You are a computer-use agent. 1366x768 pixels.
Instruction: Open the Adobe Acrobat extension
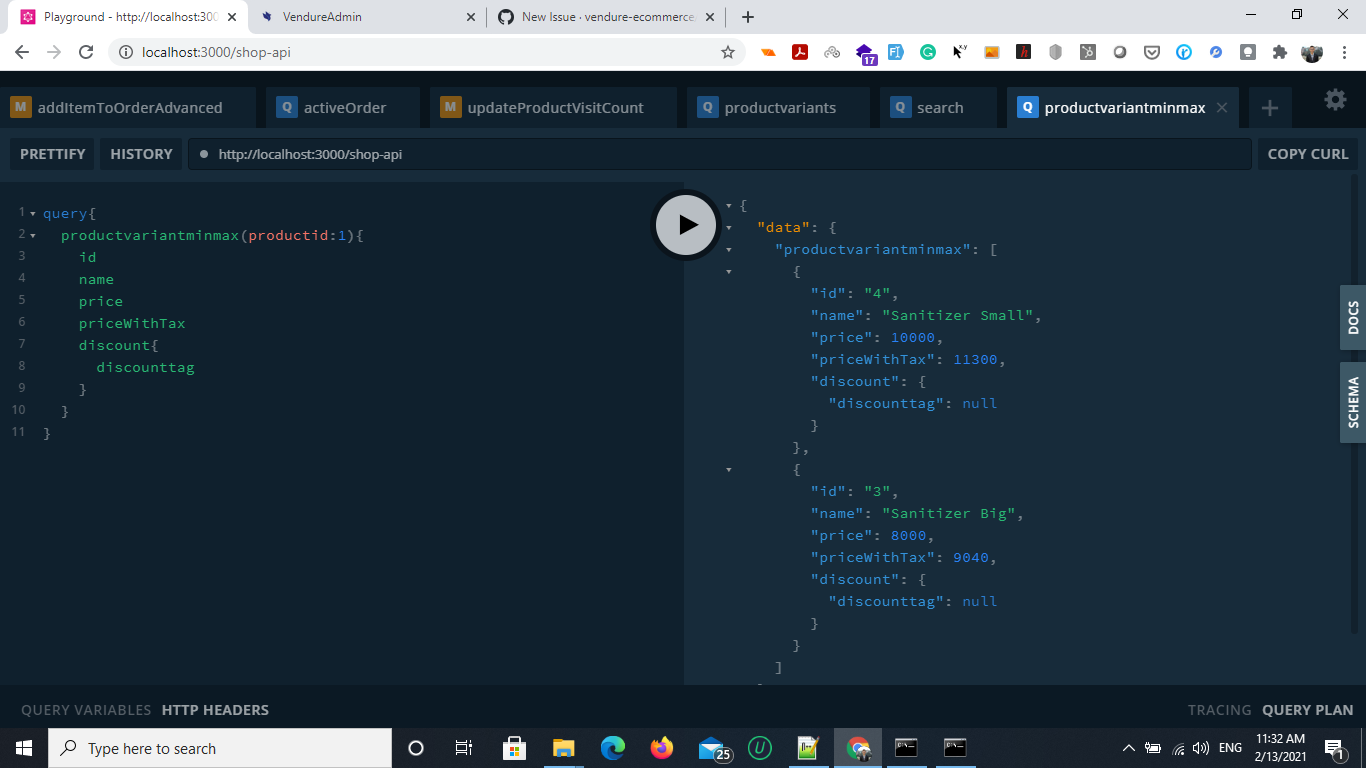pos(800,51)
